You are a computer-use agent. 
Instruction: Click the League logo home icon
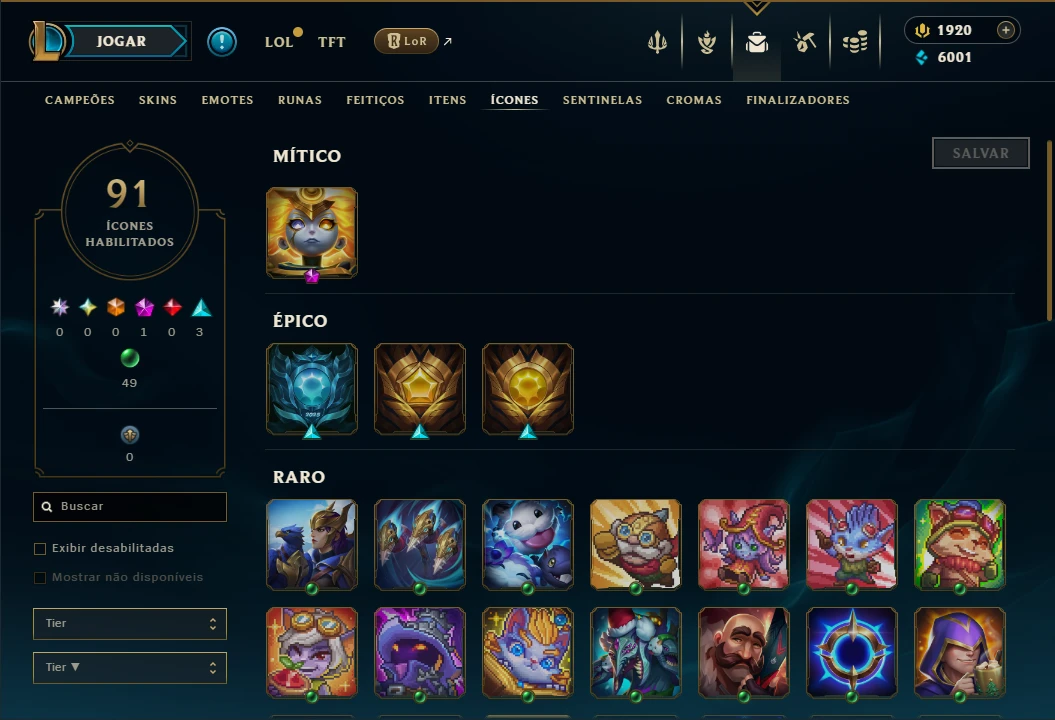pyautogui.click(x=46, y=41)
